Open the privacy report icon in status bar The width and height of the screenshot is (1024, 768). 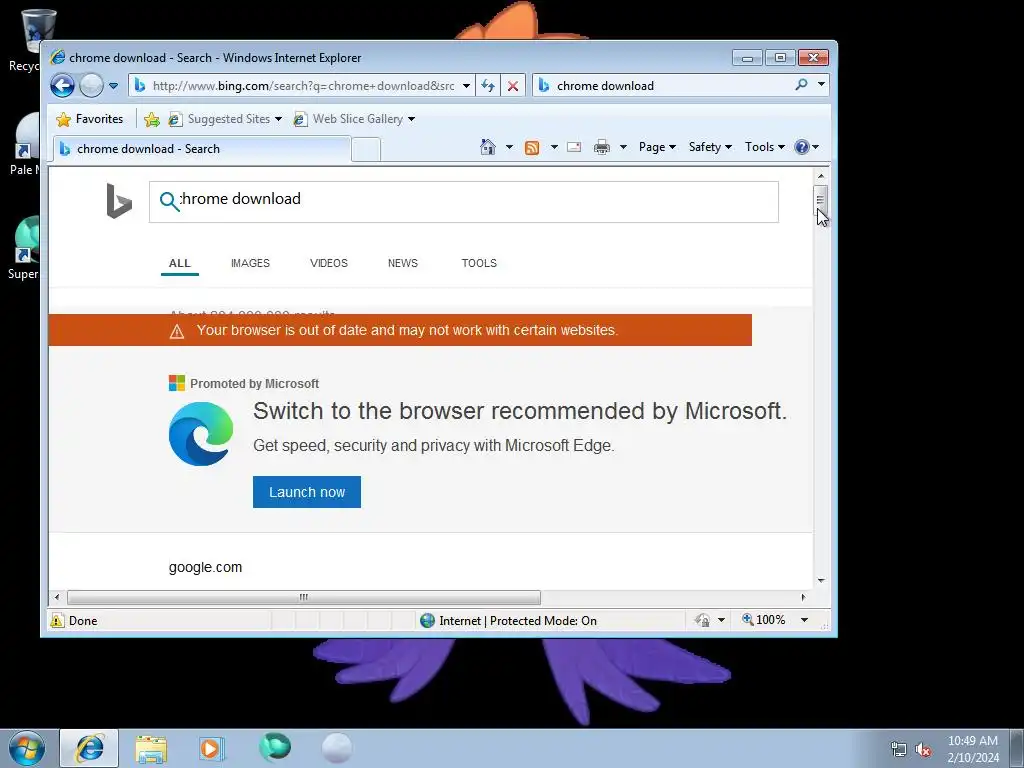click(703, 620)
